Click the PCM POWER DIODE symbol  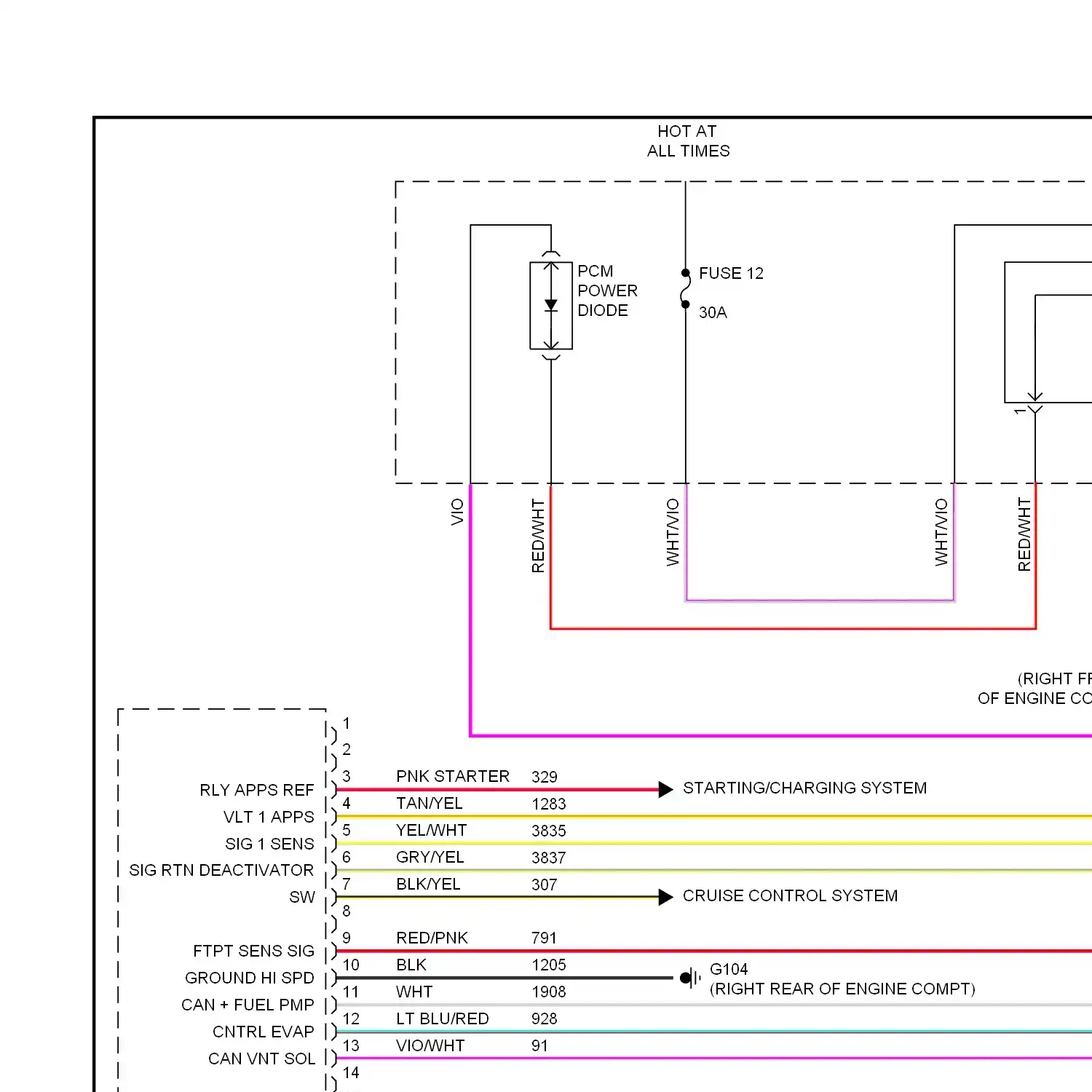[x=551, y=306]
